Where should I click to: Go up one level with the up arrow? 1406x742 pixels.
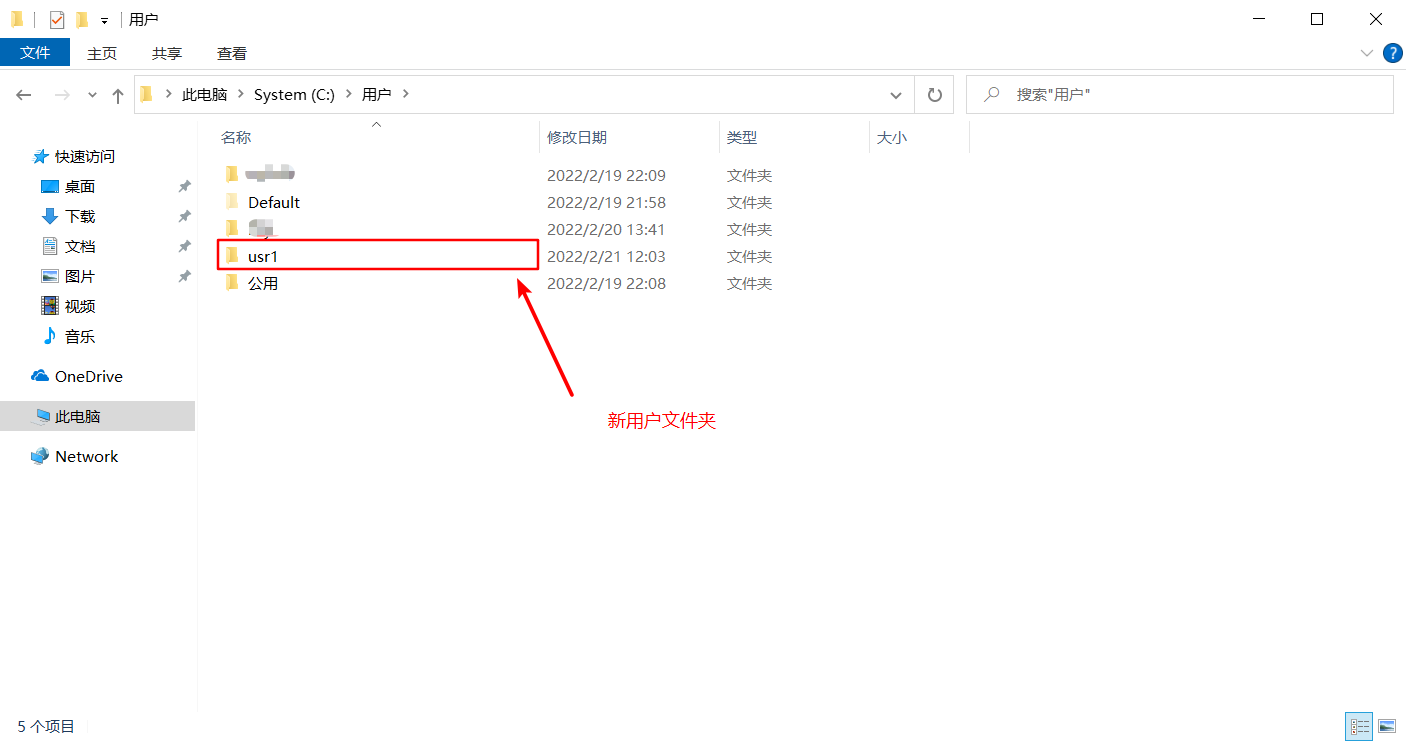tap(118, 95)
